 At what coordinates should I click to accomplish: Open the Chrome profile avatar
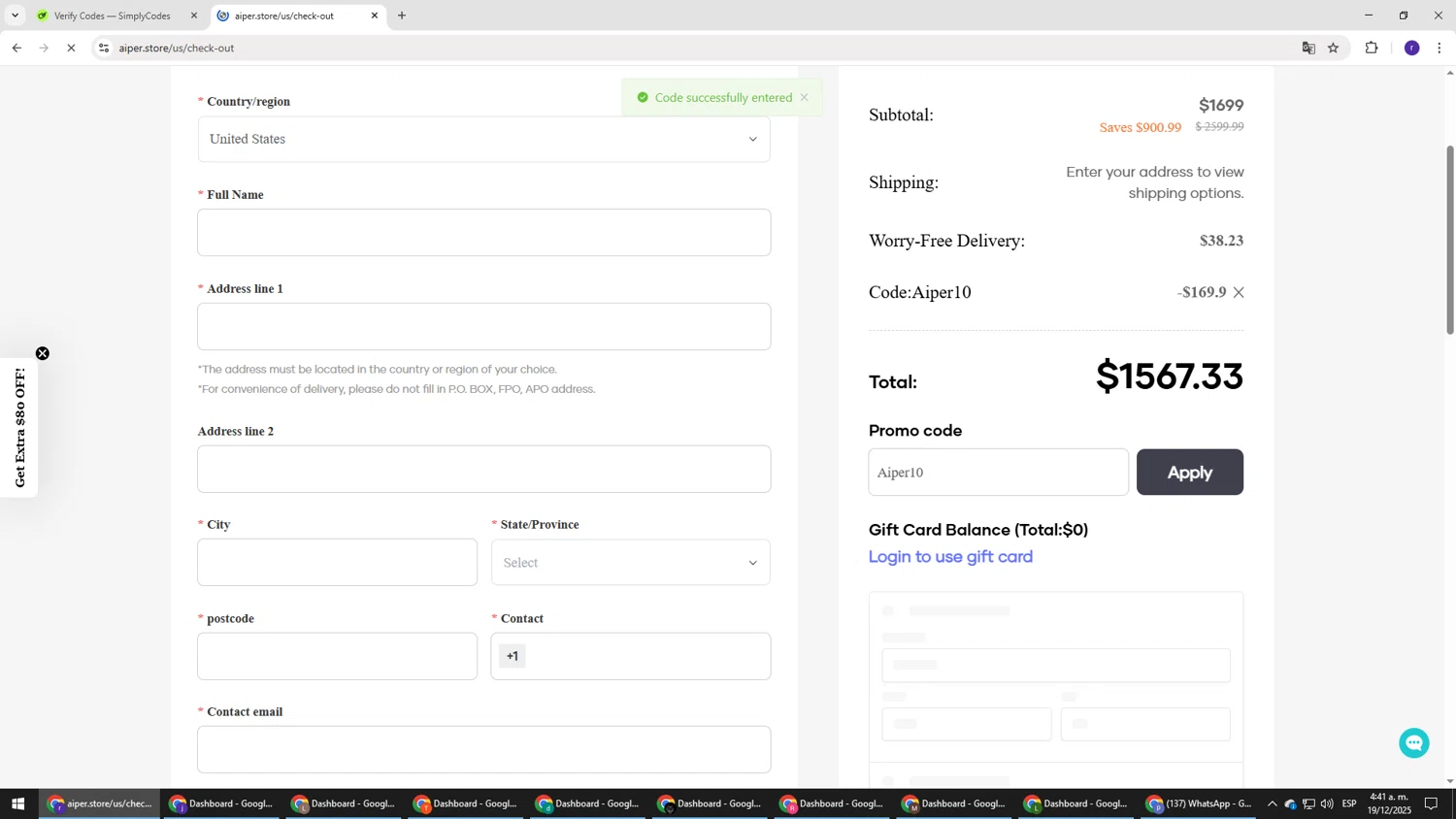(x=1412, y=48)
